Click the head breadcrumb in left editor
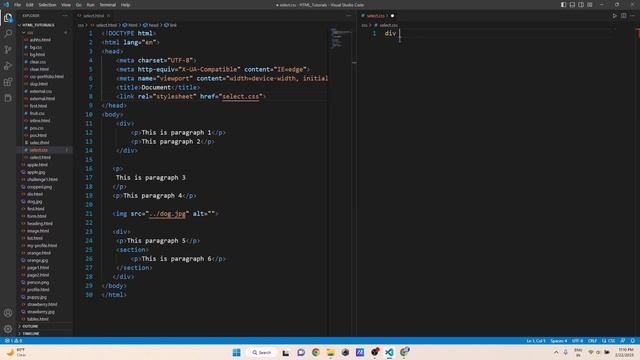 [153, 25]
